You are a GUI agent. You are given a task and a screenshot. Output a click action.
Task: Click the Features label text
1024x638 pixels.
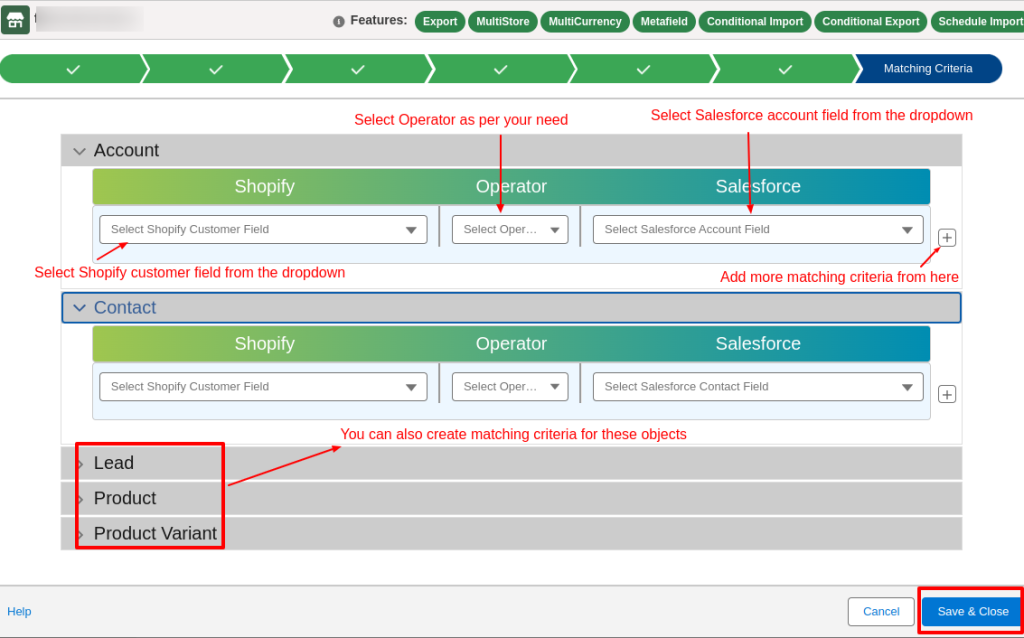point(379,21)
